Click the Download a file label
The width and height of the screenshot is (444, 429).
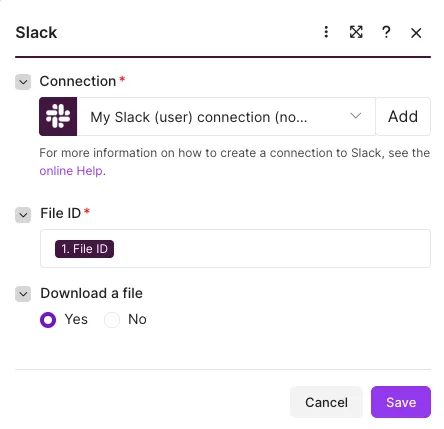coord(91,293)
